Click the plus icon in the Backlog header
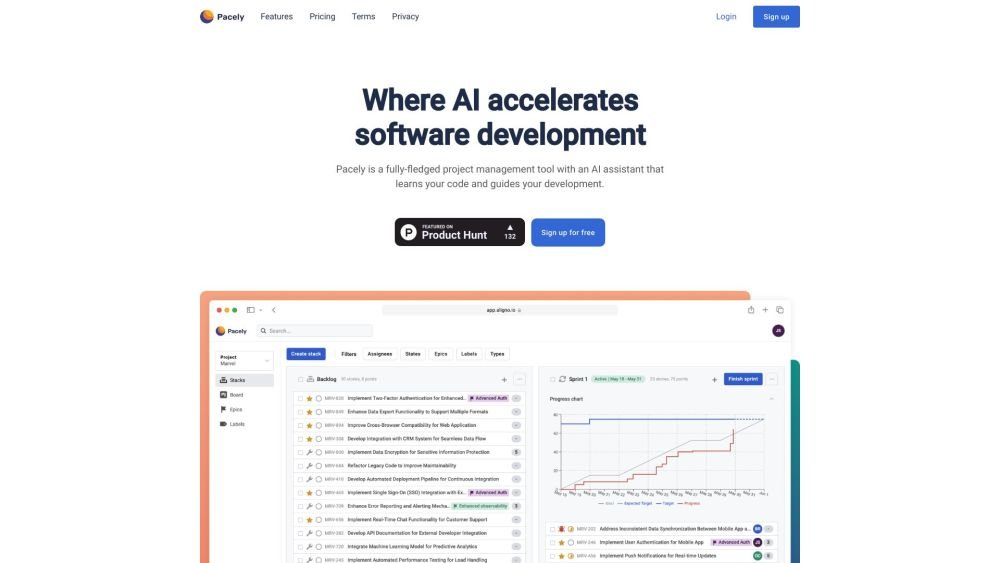The image size is (1000, 563). [x=504, y=380]
